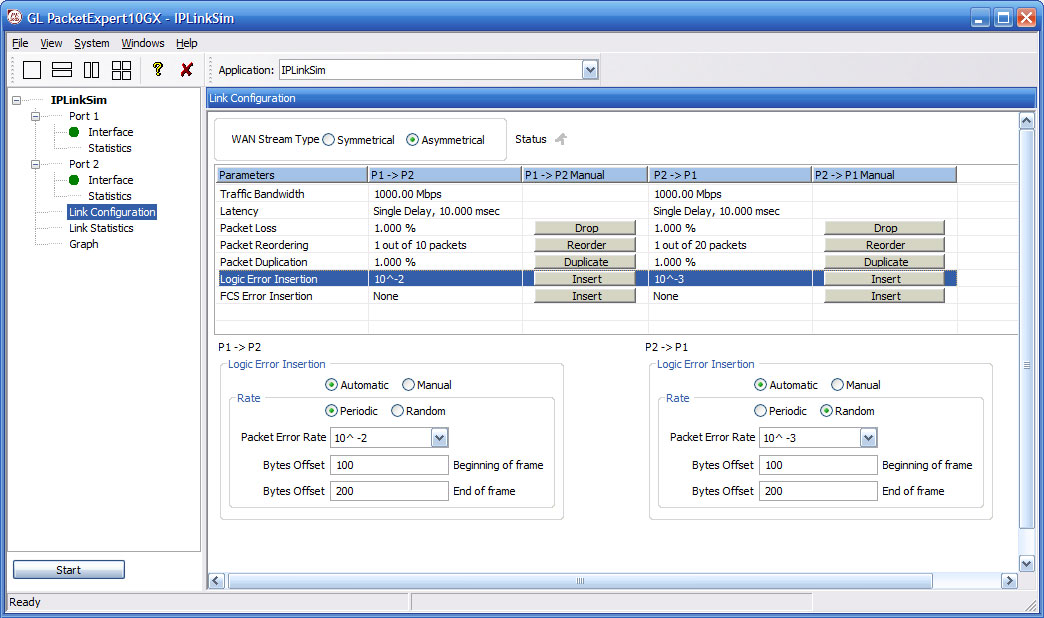Click the Start button
1044x618 pixels.
[69, 570]
